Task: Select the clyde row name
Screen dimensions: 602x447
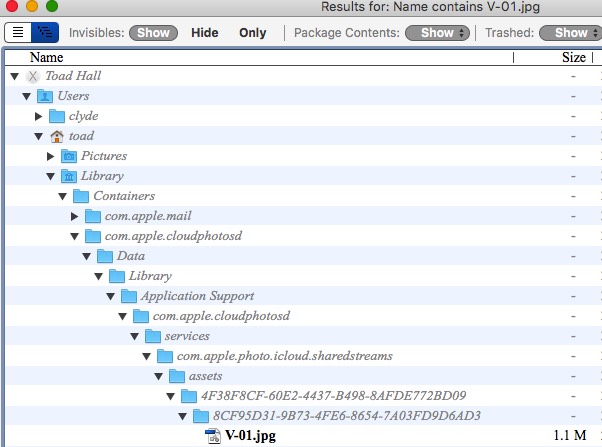Action: 84,116
